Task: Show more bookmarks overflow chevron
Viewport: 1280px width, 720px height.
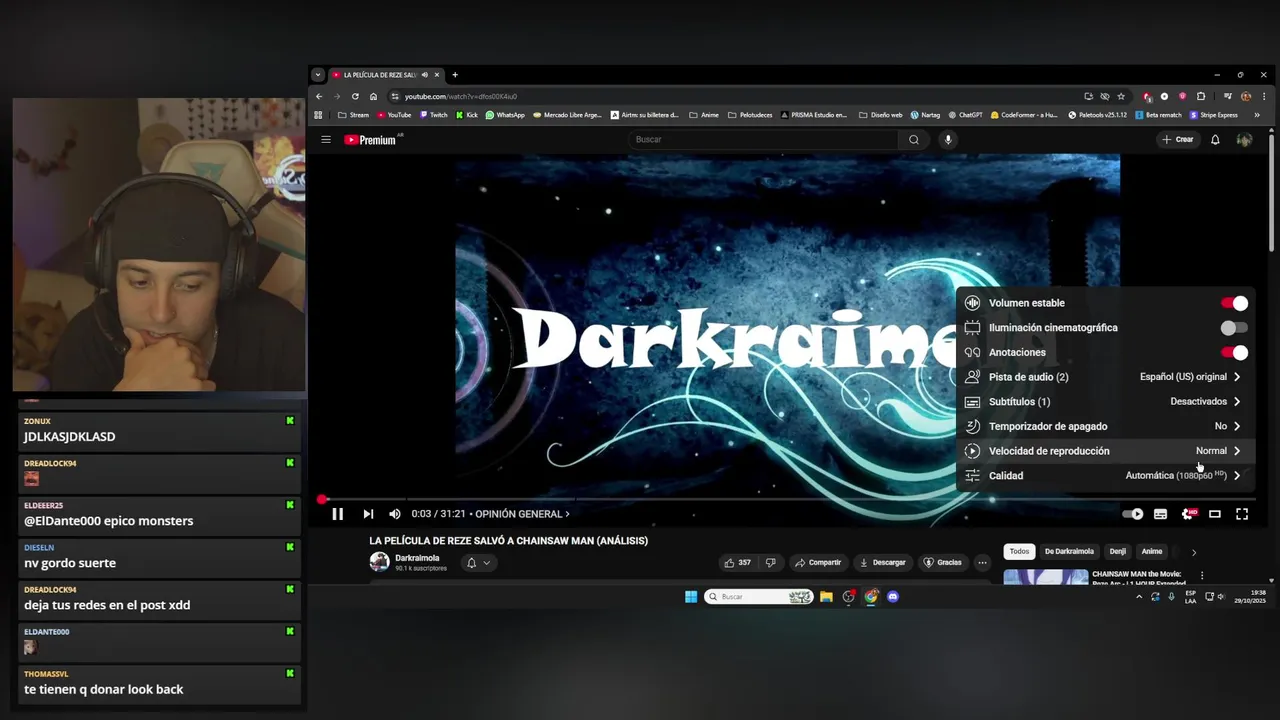Action: pos(1257,115)
